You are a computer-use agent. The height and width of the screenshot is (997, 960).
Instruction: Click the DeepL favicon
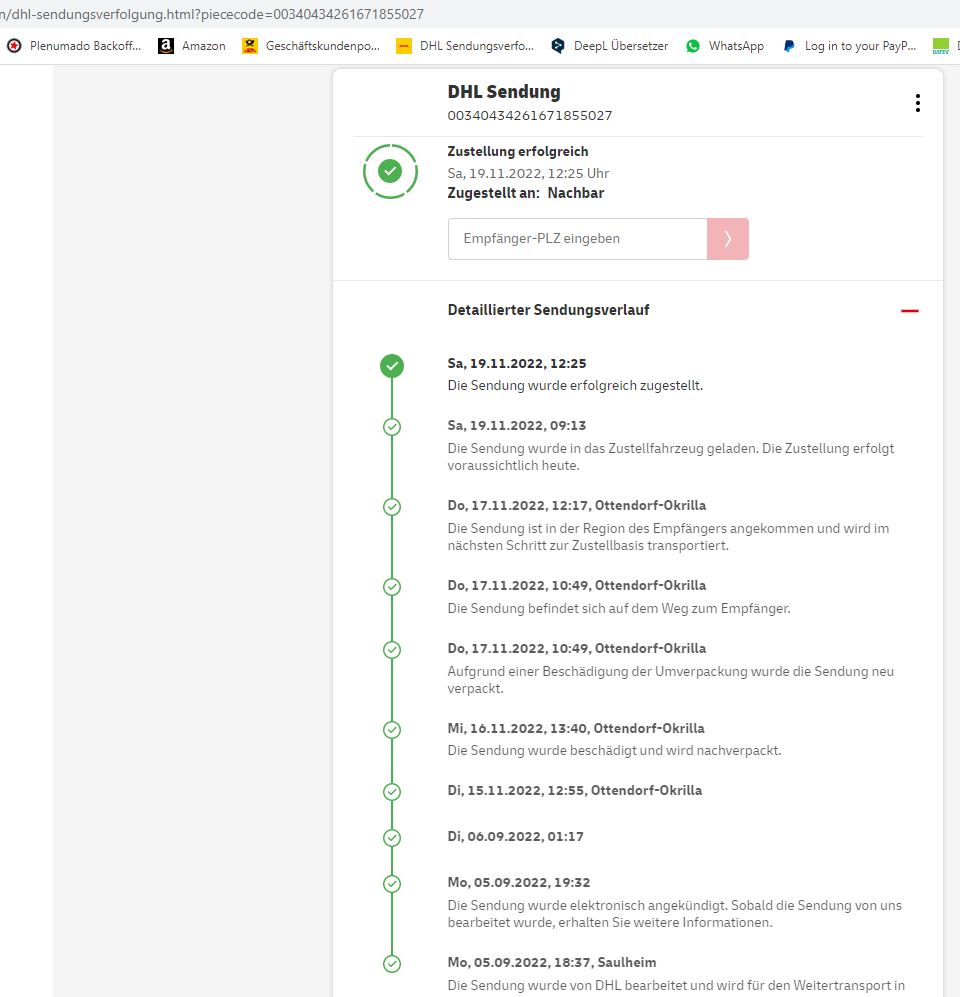pos(558,46)
